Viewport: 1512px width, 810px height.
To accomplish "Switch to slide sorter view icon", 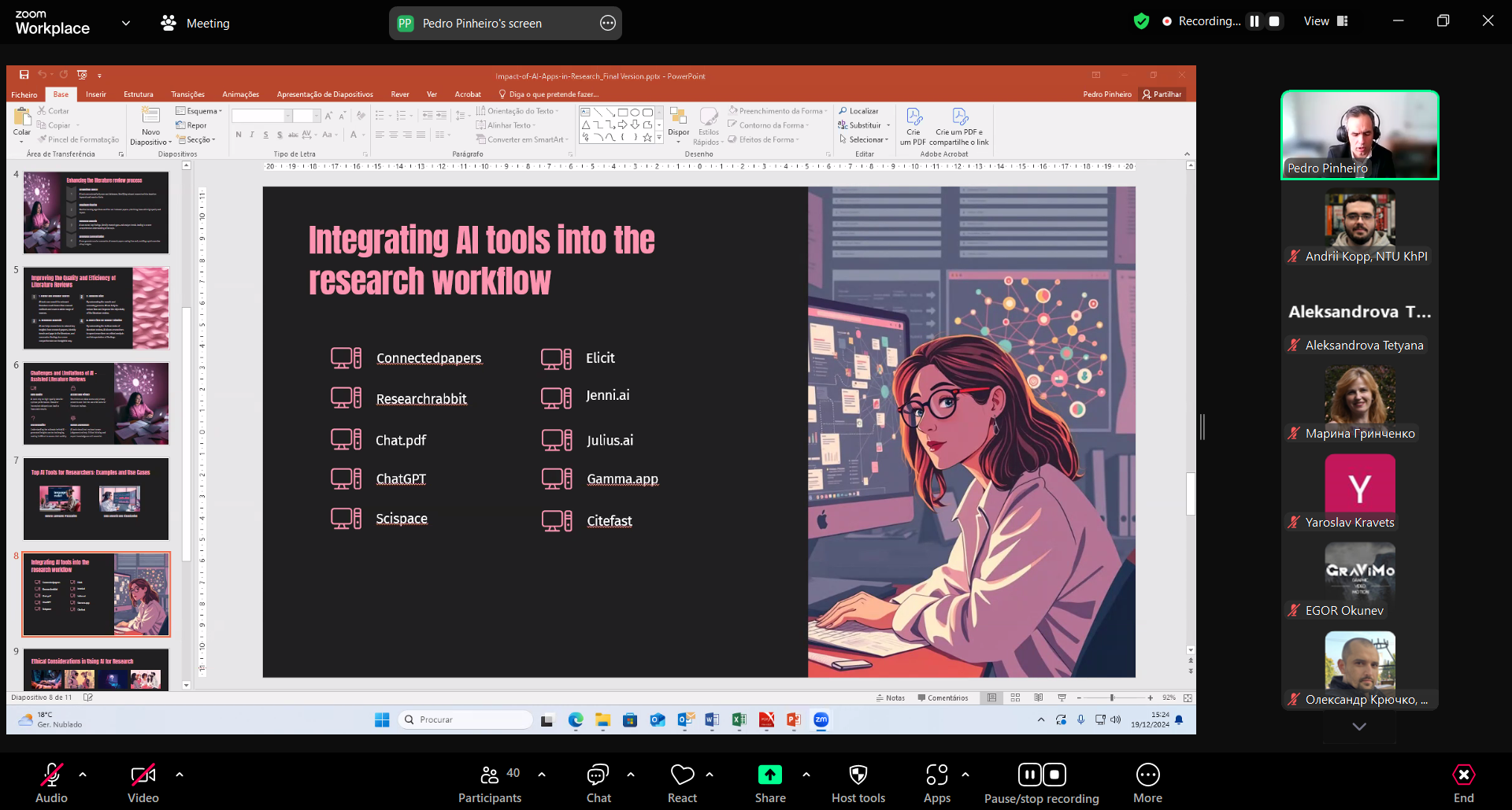I will tap(1015, 697).
